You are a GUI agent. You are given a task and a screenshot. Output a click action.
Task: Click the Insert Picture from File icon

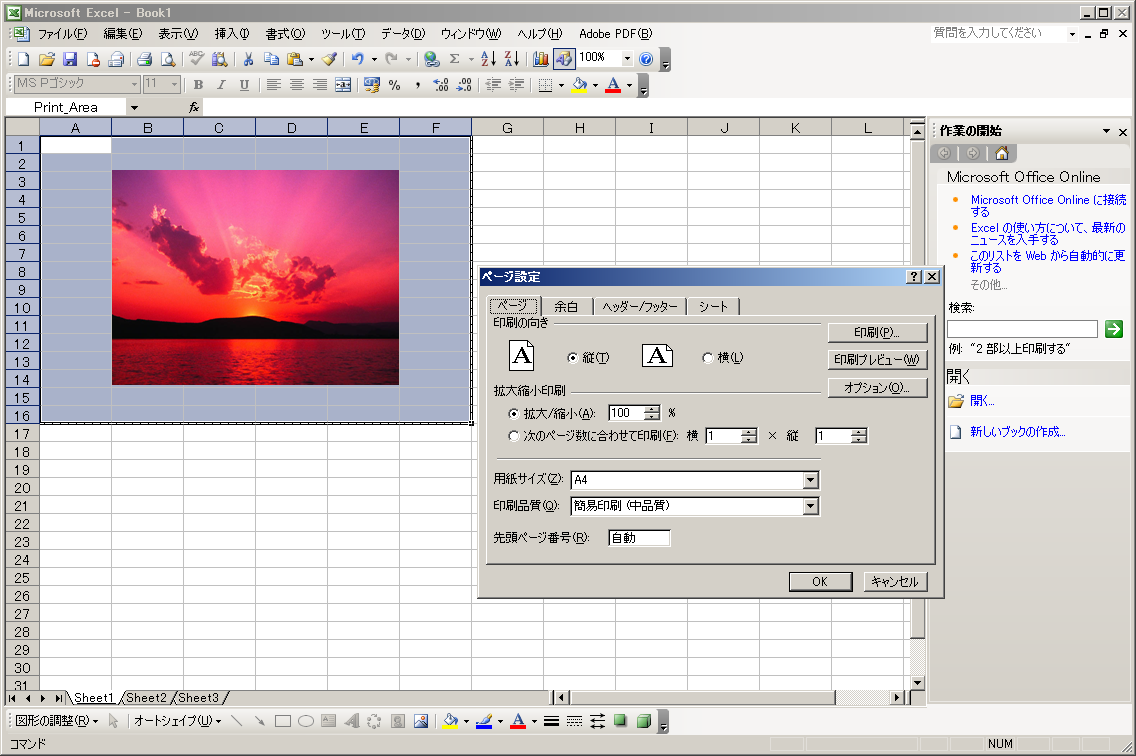coord(421,721)
